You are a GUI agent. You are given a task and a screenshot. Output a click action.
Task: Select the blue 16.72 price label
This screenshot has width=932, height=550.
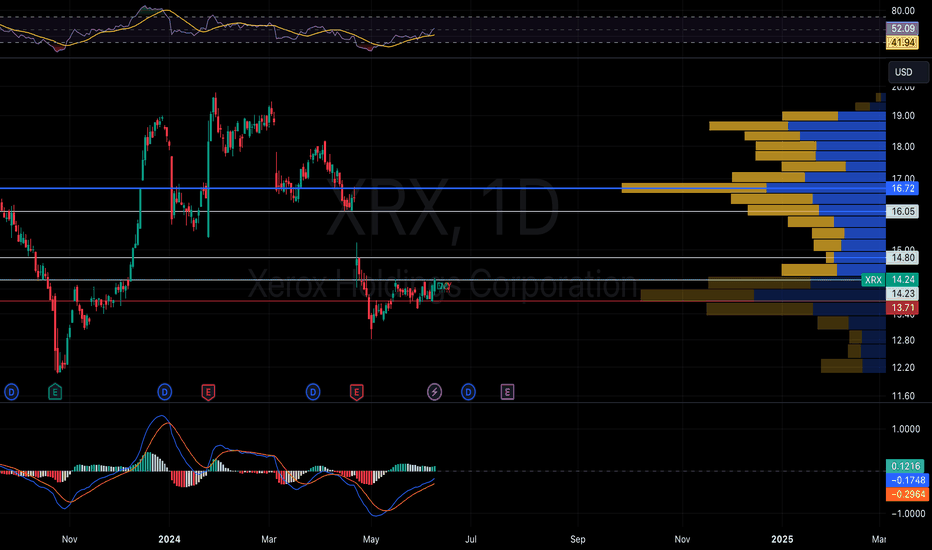click(902, 188)
